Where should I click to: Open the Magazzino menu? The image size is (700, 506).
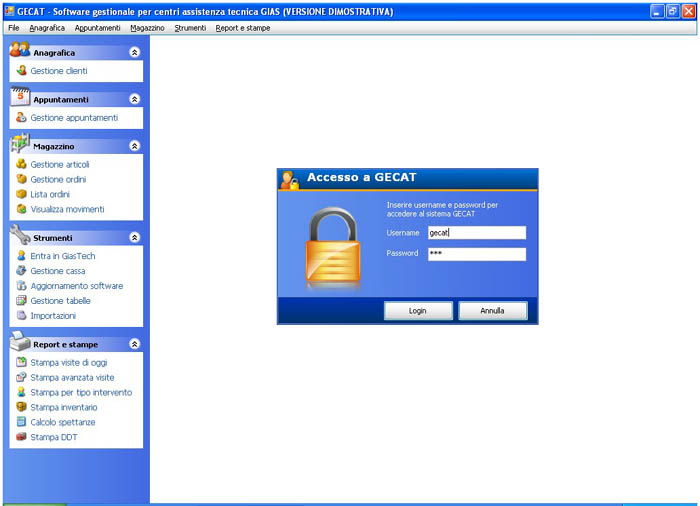tap(147, 28)
